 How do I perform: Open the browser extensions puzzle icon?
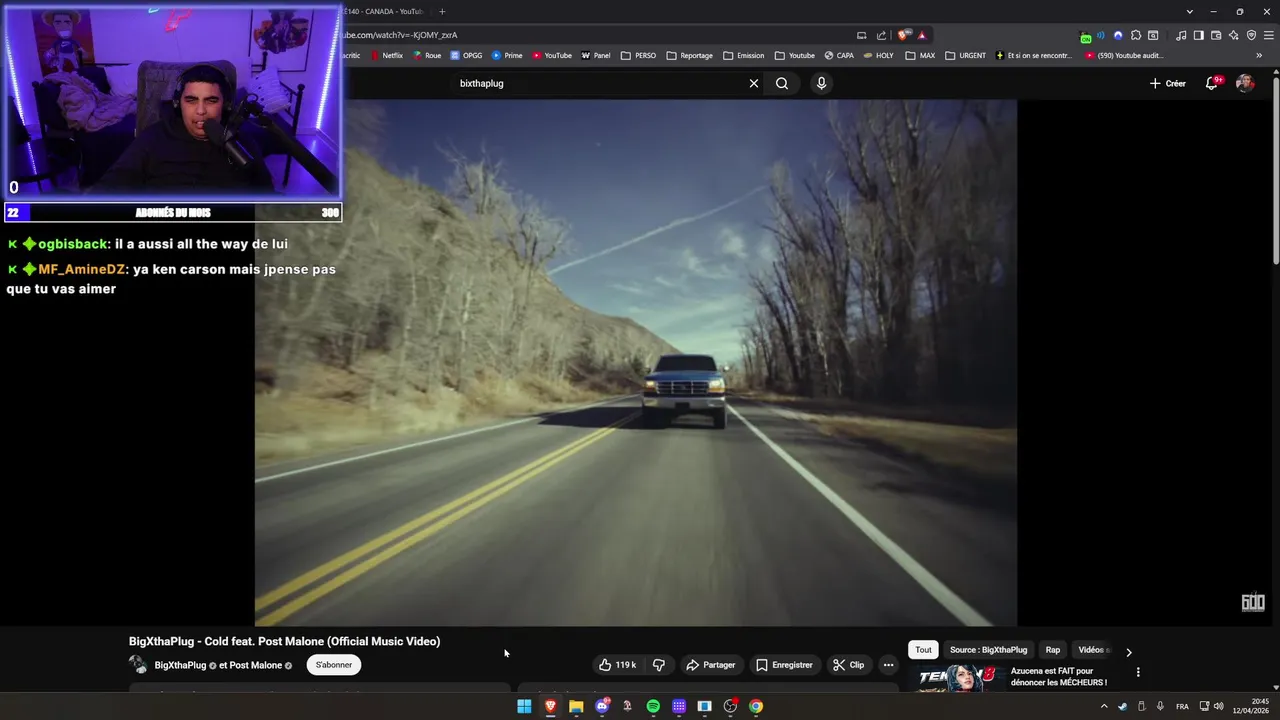pyautogui.click(x=1135, y=35)
